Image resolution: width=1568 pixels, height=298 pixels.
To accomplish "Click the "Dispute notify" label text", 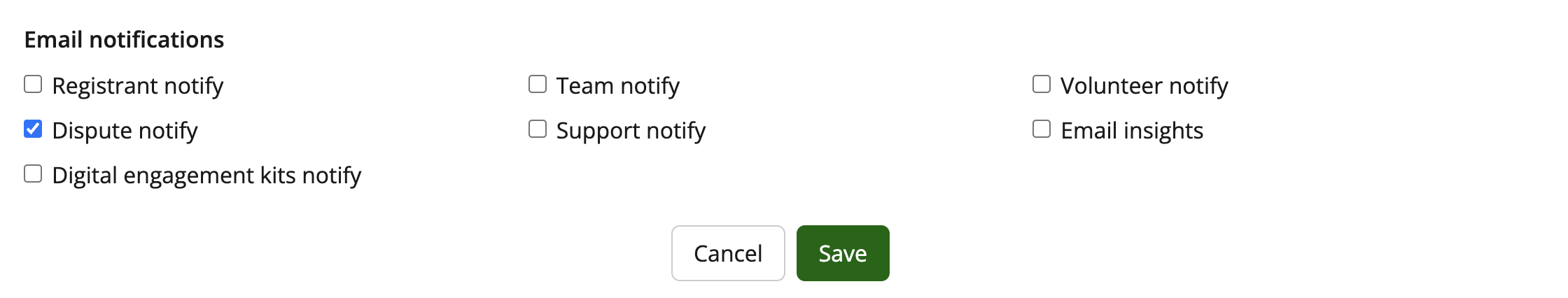I will [125, 131].
